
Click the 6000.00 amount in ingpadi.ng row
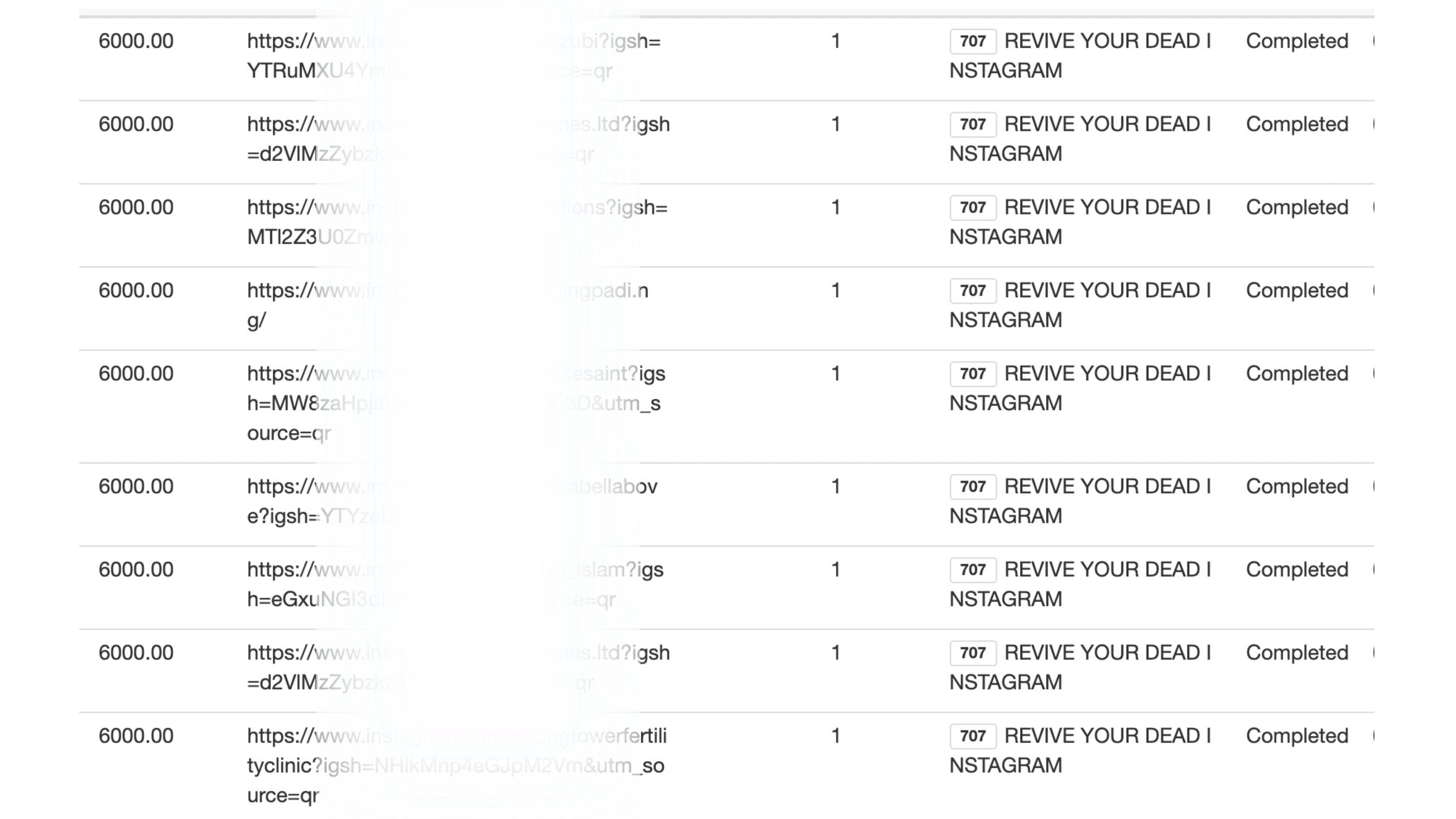click(x=136, y=290)
